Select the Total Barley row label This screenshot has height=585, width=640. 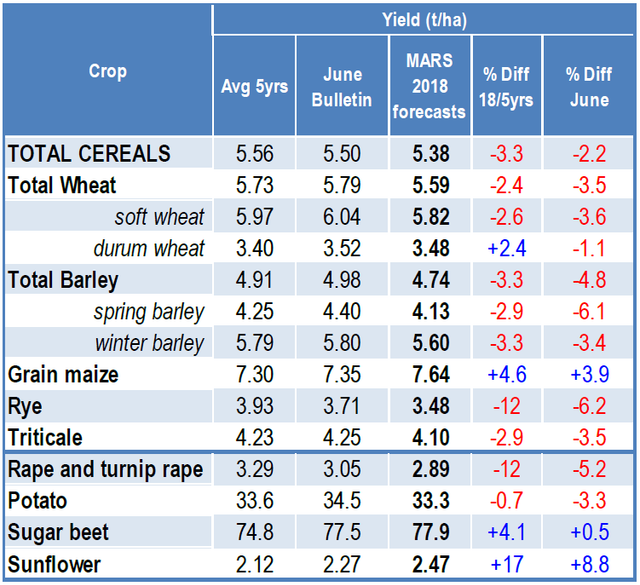tap(63, 280)
